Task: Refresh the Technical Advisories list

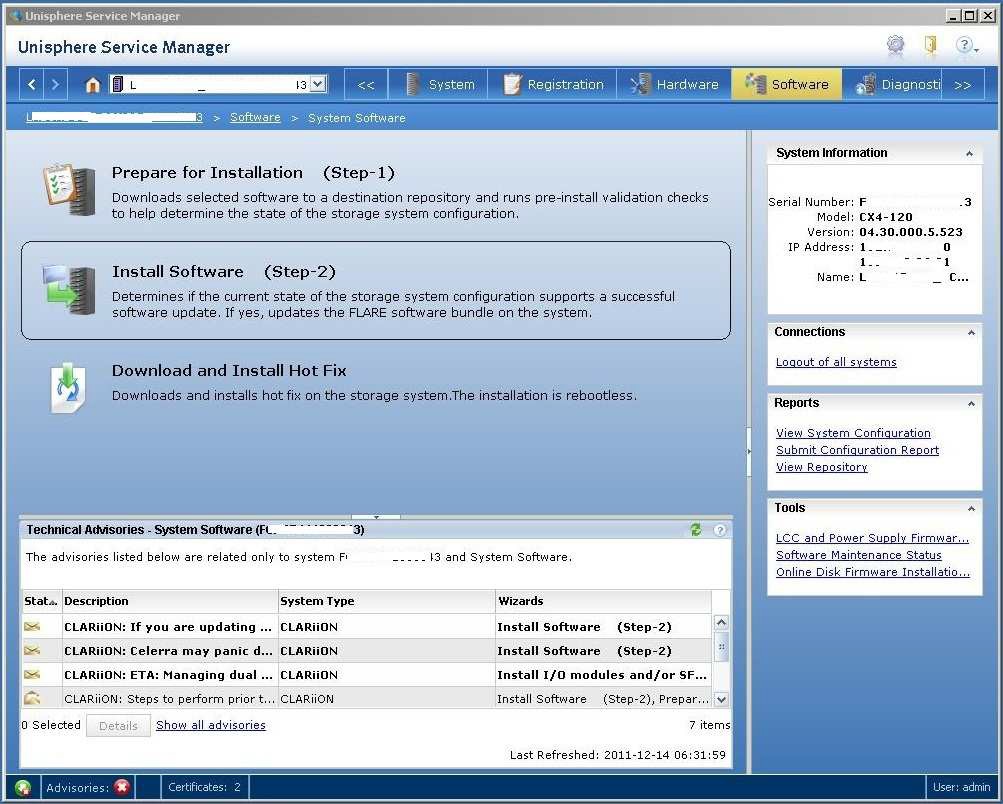Action: point(695,530)
